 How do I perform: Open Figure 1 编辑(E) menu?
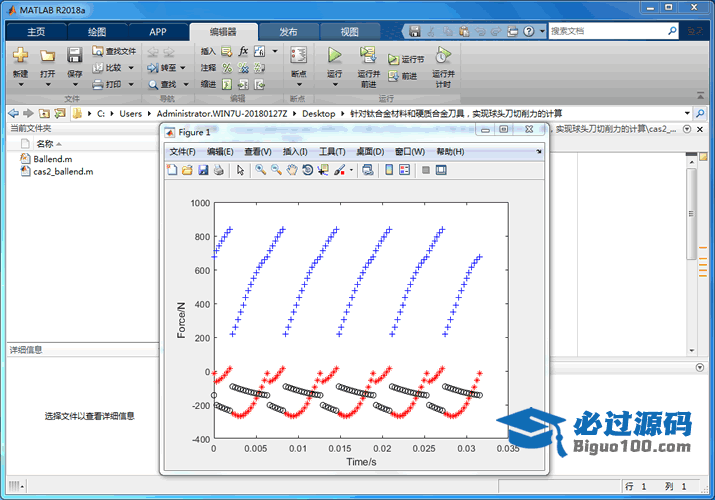(x=220, y=152)
